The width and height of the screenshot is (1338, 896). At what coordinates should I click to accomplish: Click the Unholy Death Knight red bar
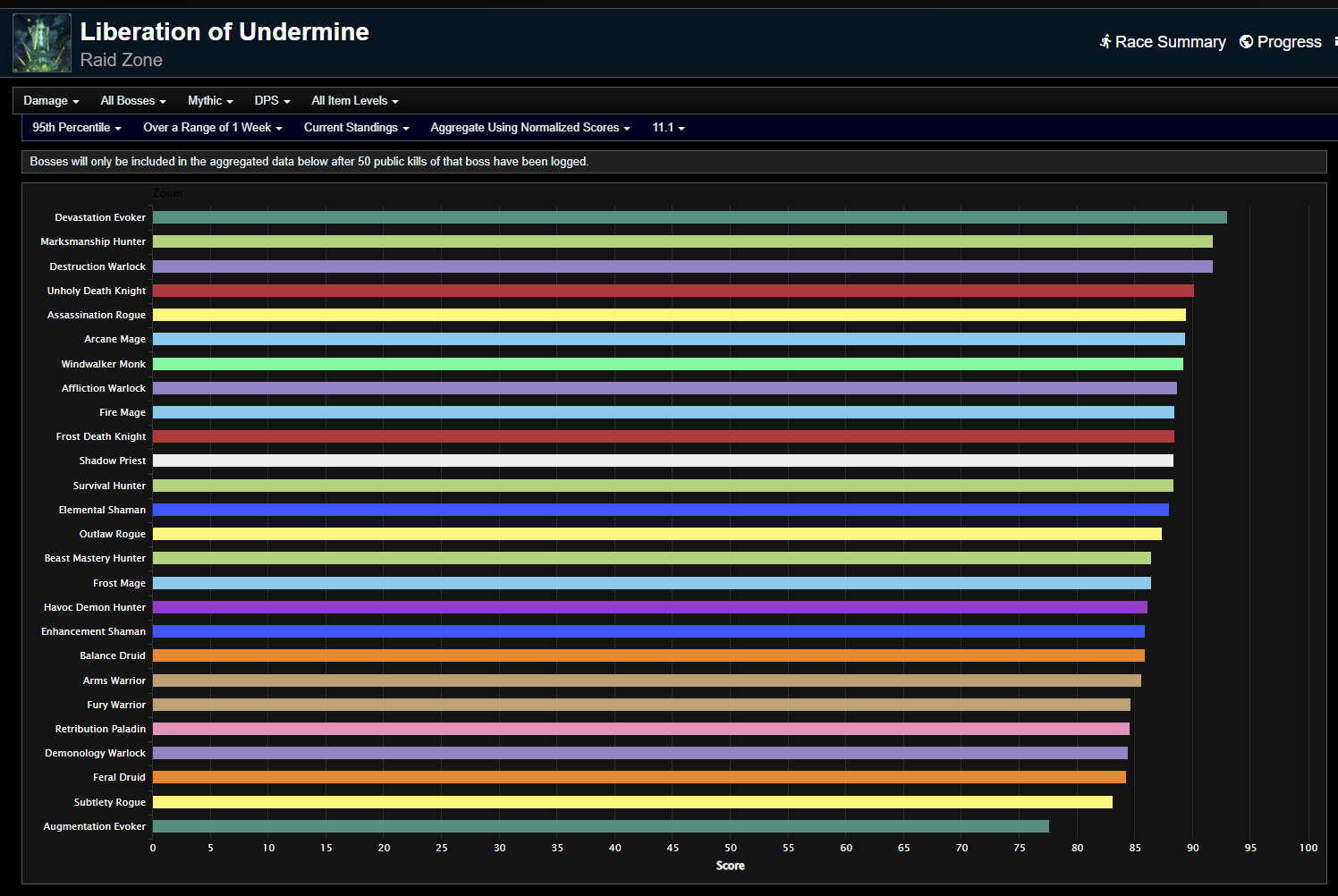(673, 291)
